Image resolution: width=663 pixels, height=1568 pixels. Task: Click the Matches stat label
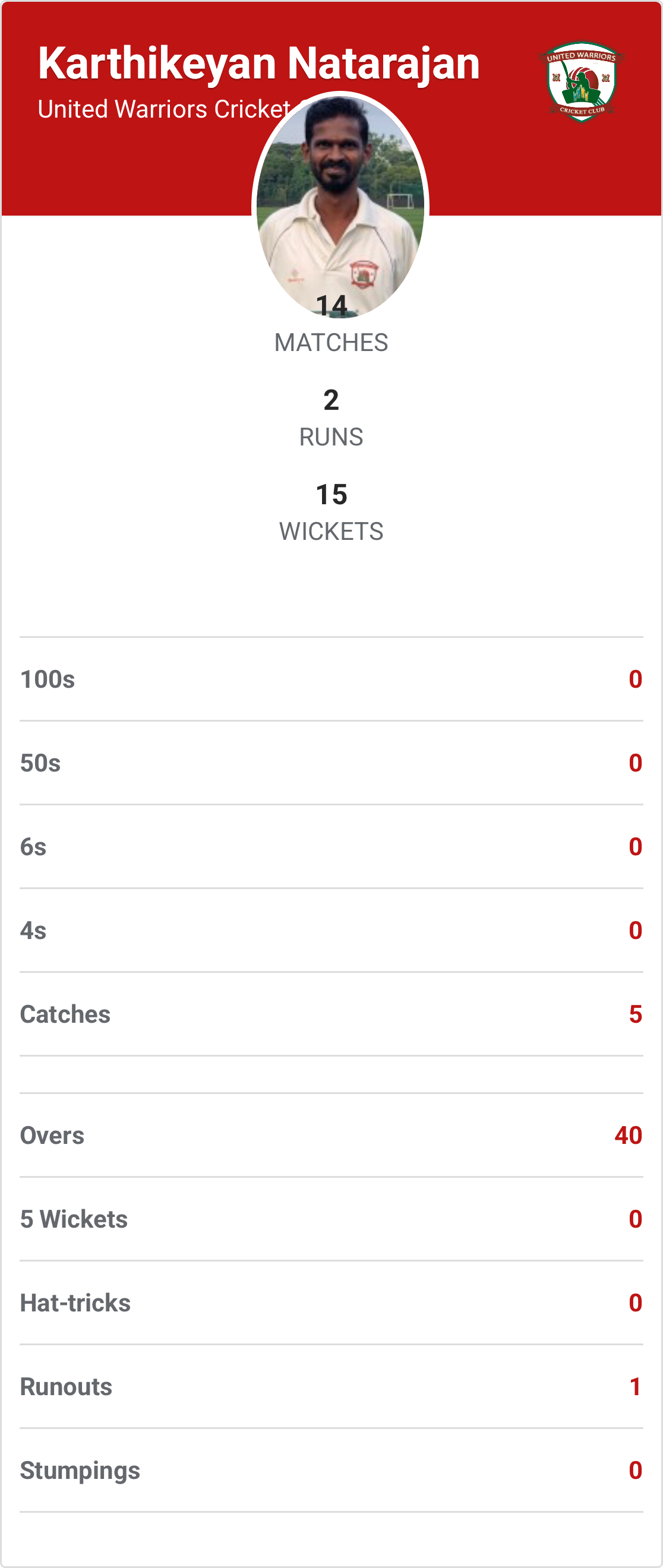coord(331,343)
